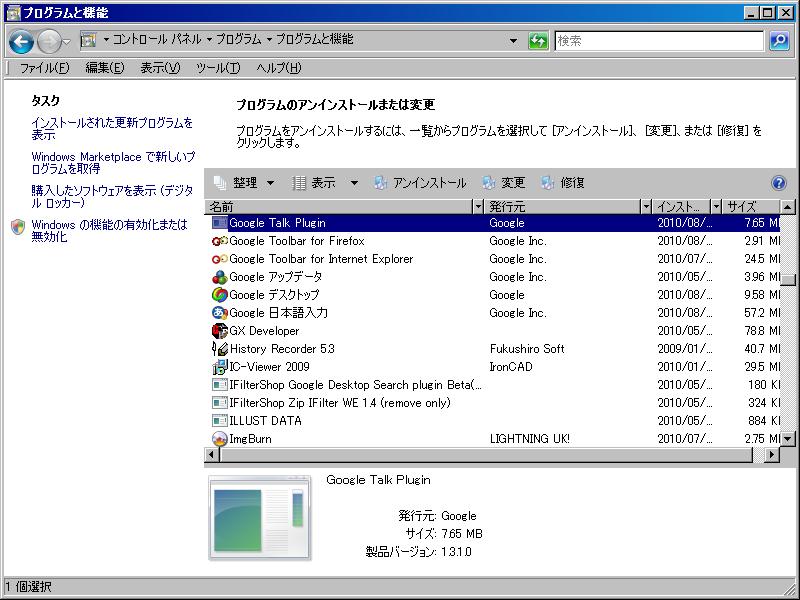Expand the address bar history dropdown arrow
Image resolution: width=800 pixels, height=600 pixels.
point(513,40)
